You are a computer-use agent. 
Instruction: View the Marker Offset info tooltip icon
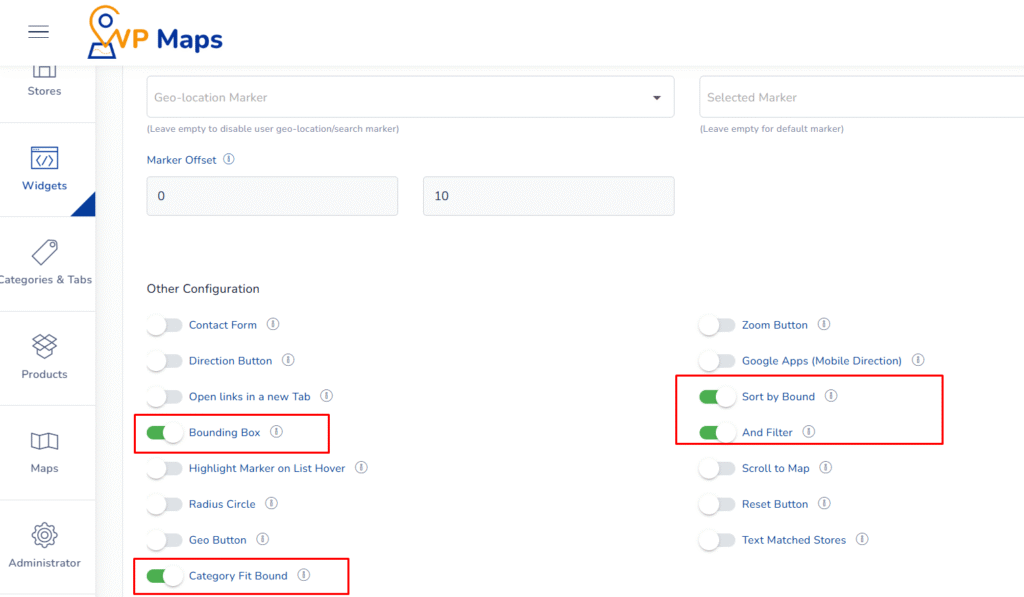(x=229, y=159)
